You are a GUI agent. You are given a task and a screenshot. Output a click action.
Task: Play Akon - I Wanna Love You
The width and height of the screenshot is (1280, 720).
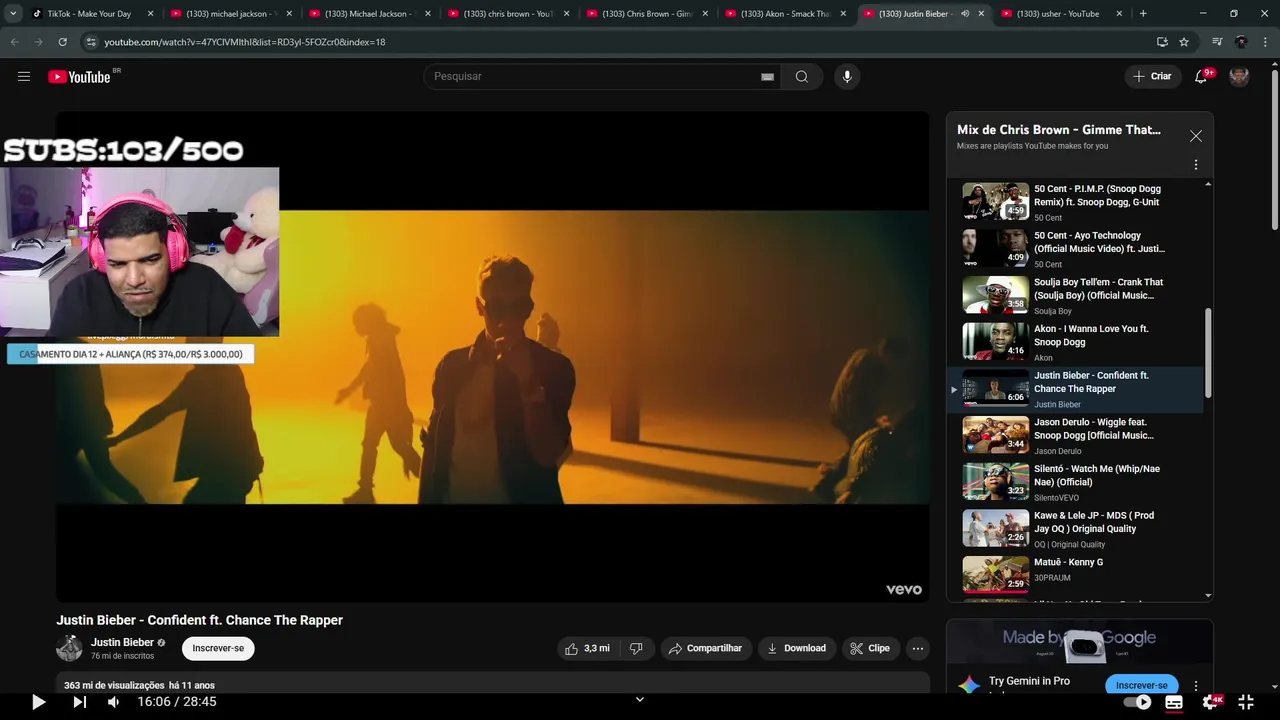[x=1076, y=342]
